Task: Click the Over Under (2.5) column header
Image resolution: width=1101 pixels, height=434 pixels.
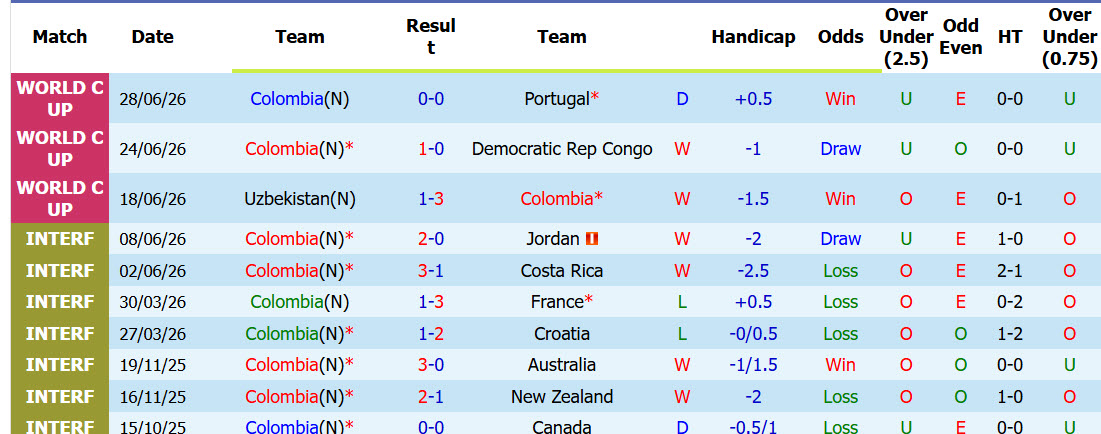Action: click(x=906, y=37)
